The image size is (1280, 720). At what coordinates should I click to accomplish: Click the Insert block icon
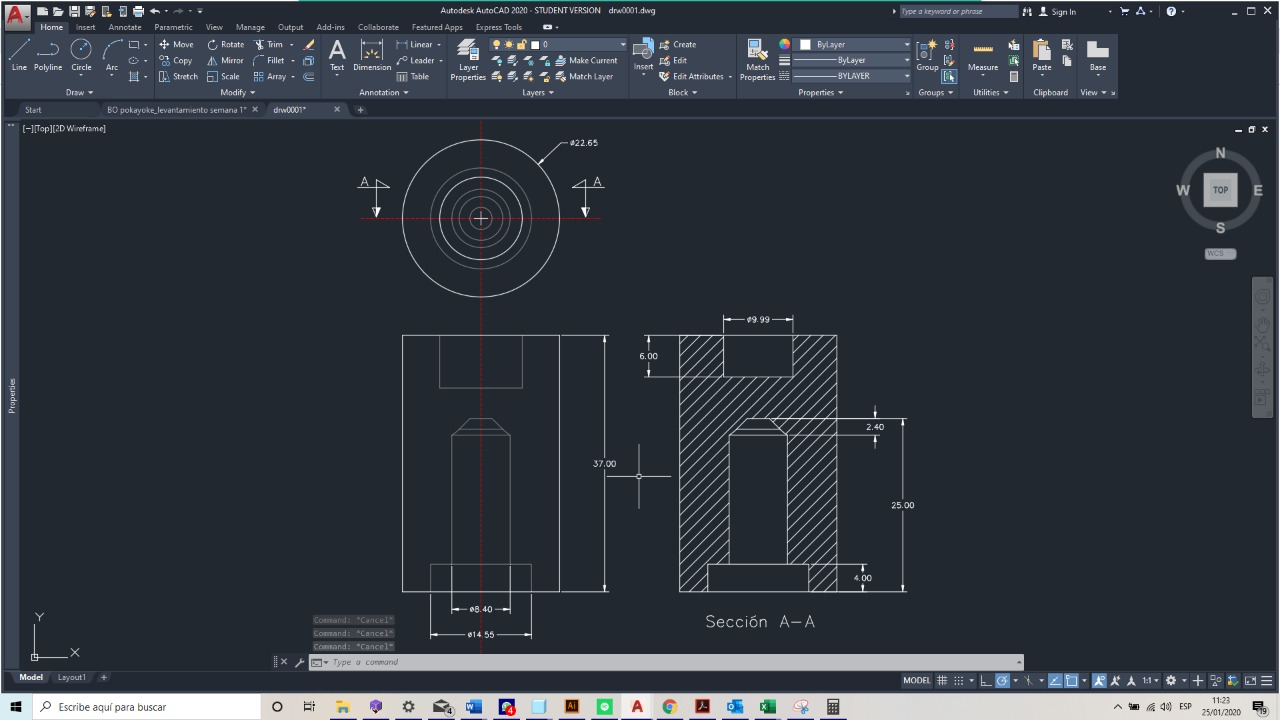[x=643, y=55]
